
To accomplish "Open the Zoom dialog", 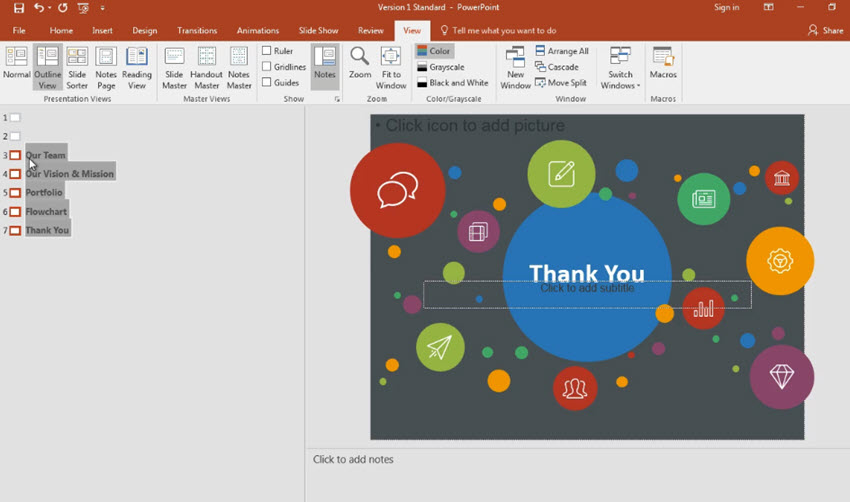I will 360,63.
